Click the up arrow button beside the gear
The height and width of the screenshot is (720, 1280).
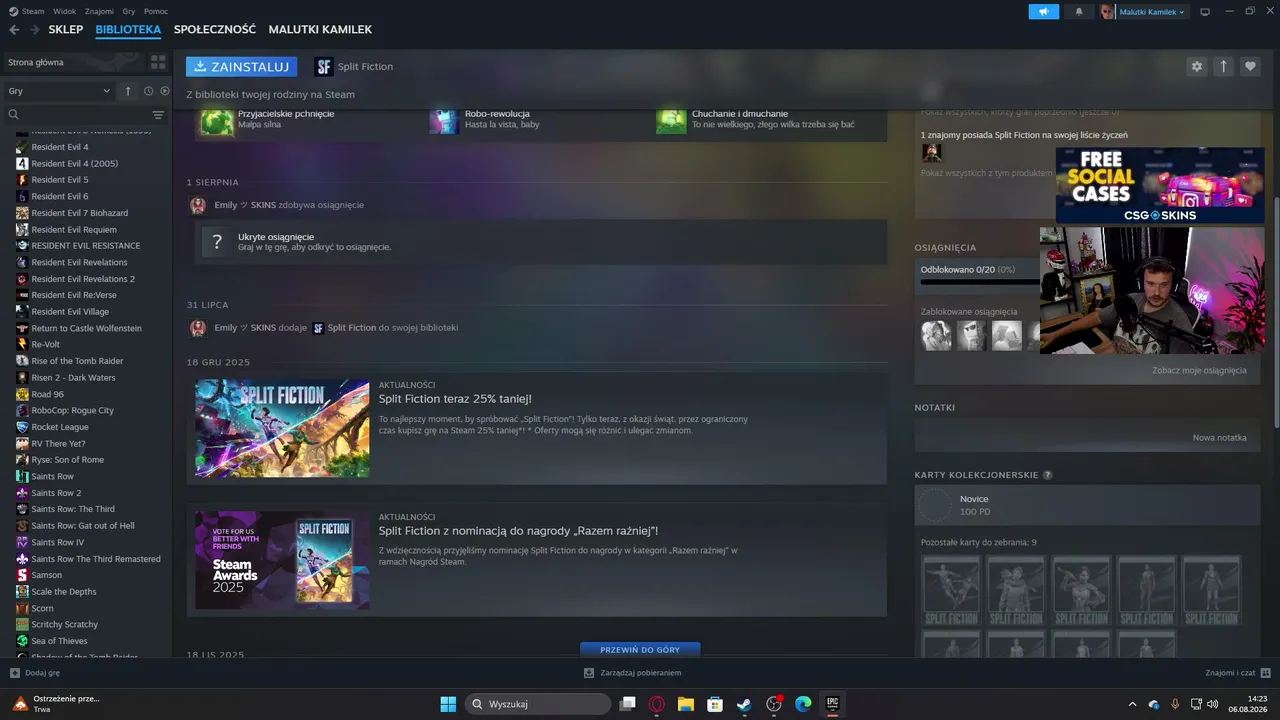pyautogui.click(x=1223, y=67)
